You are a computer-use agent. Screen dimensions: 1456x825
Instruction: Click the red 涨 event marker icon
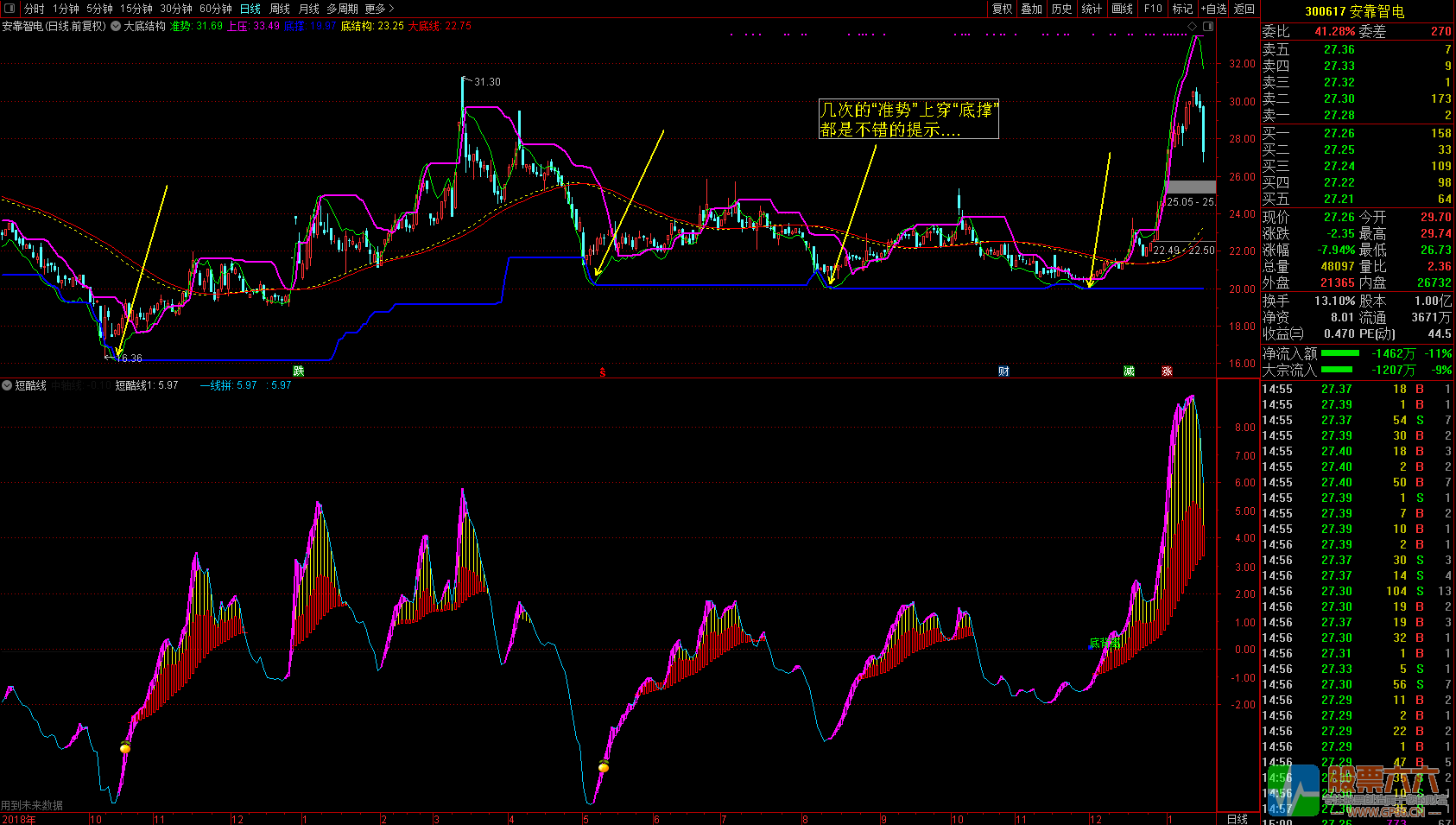(x=1167, y=371)
